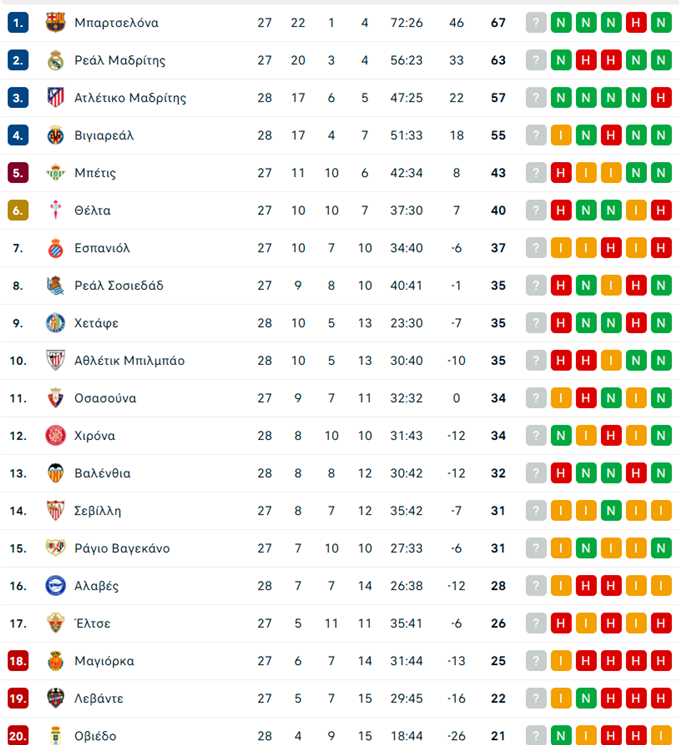Viewport: 679px width, 745px height.
Task: Select the Villarreal yellow crest
Action: [55, 135]
